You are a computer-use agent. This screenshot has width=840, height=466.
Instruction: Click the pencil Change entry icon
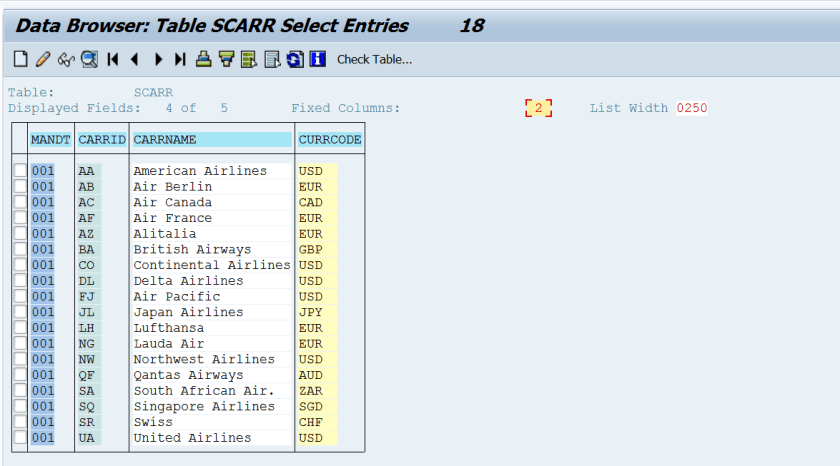(43, 59)
